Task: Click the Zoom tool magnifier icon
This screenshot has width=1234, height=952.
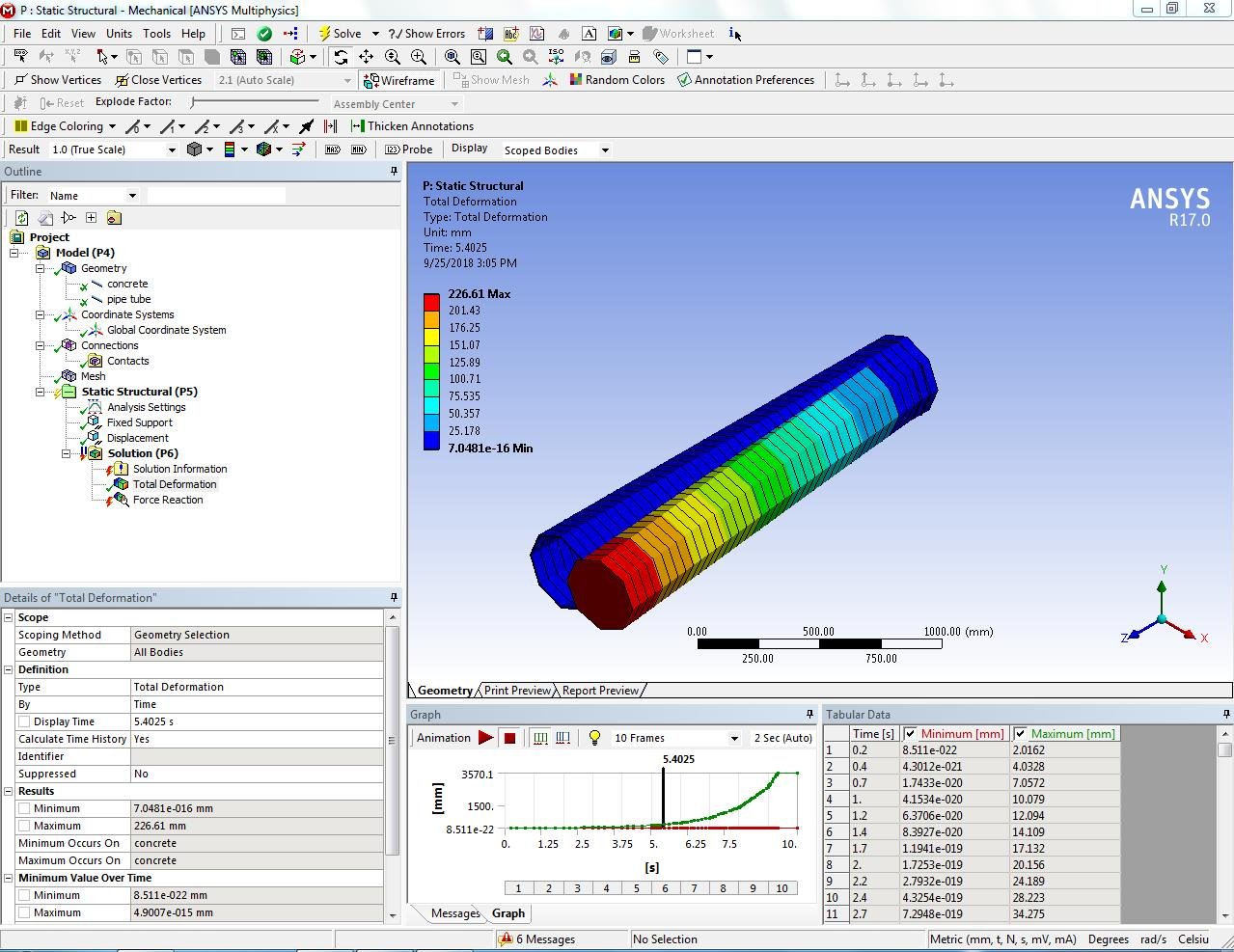Action: (393, 57)
